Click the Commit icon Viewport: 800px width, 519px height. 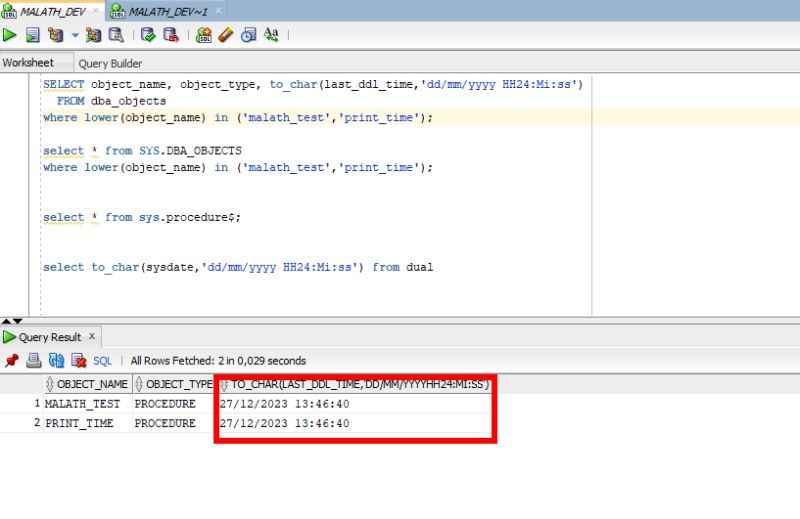point(148,35)
